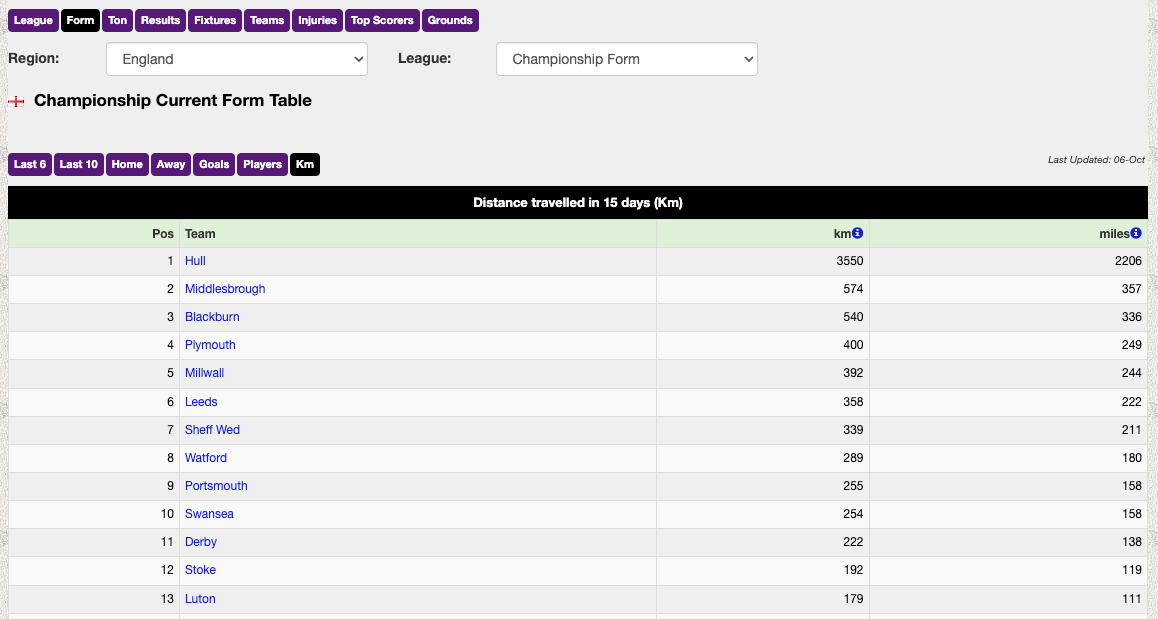Viewport: 1158px width, 619px height.
Task: Open the Luton team link
Action: coord(200,599)
